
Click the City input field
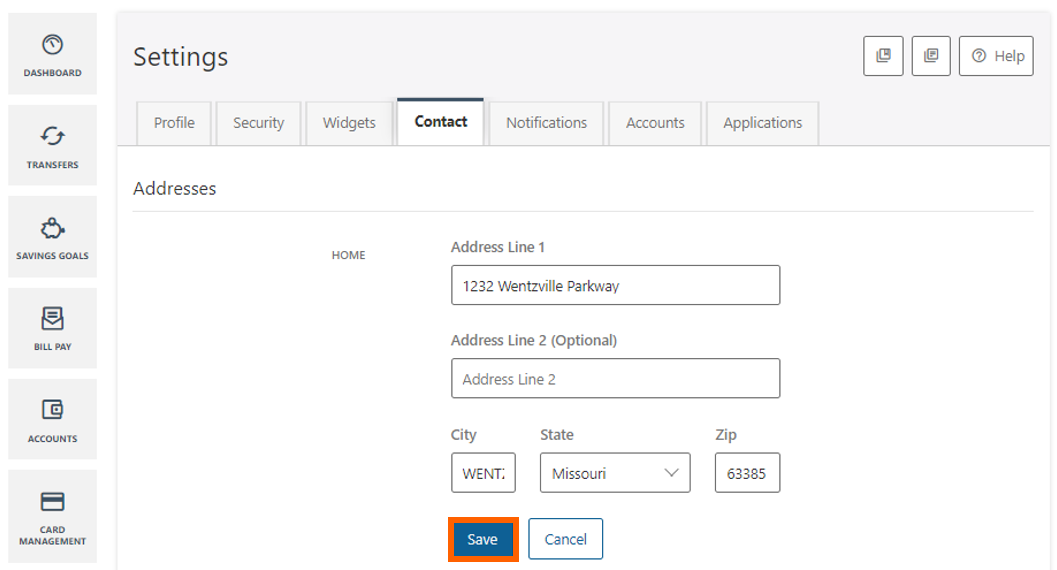coord(483,472)
